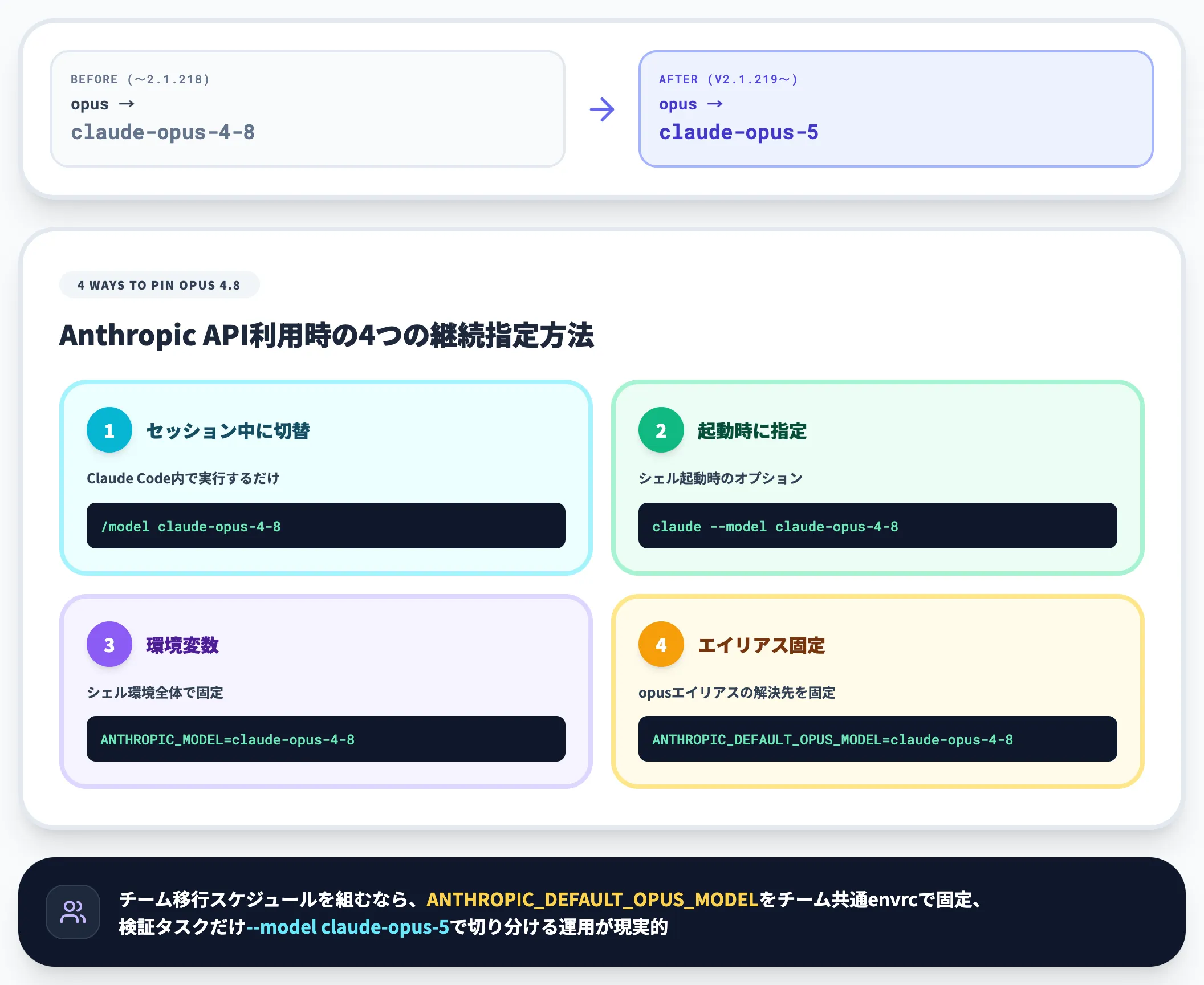Select the ANTHROPIC_DEFAULT_OPUS_MODEL=claude-opus-4-8 code block
Screen dimensions: 1204x985
coord(878,739)
